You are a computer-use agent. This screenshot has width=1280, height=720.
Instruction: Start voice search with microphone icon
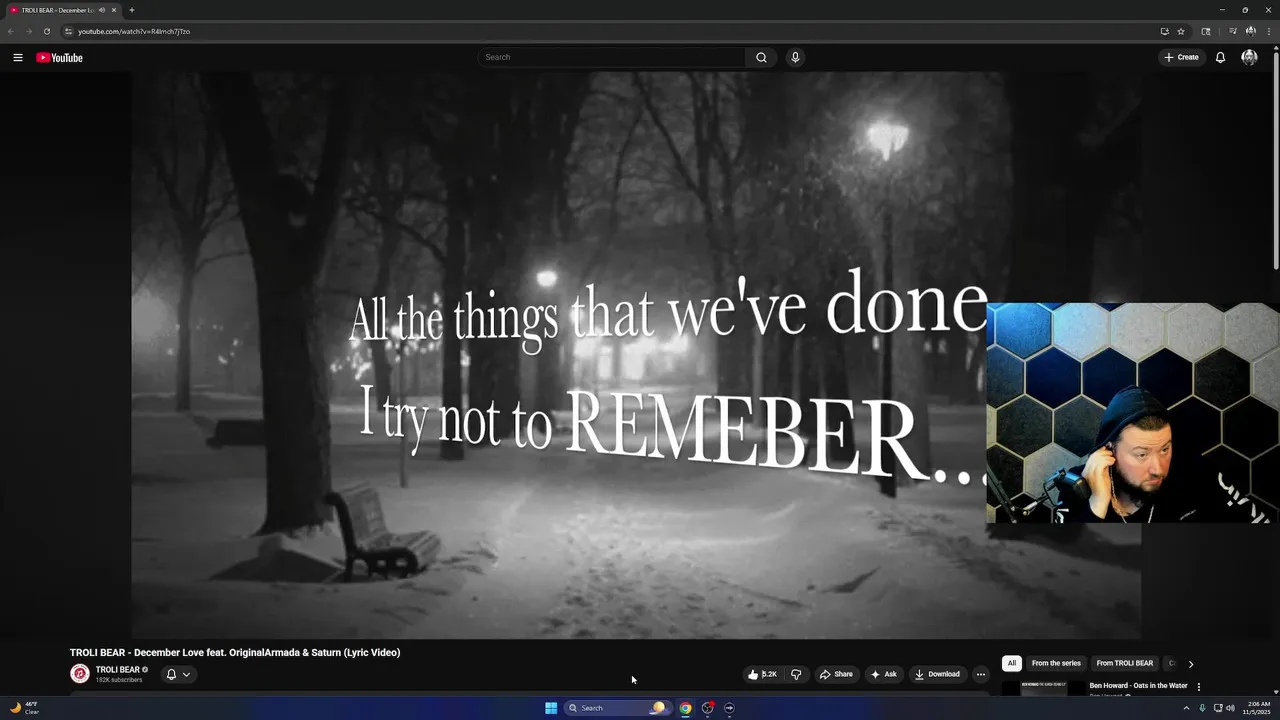point(795,57)
